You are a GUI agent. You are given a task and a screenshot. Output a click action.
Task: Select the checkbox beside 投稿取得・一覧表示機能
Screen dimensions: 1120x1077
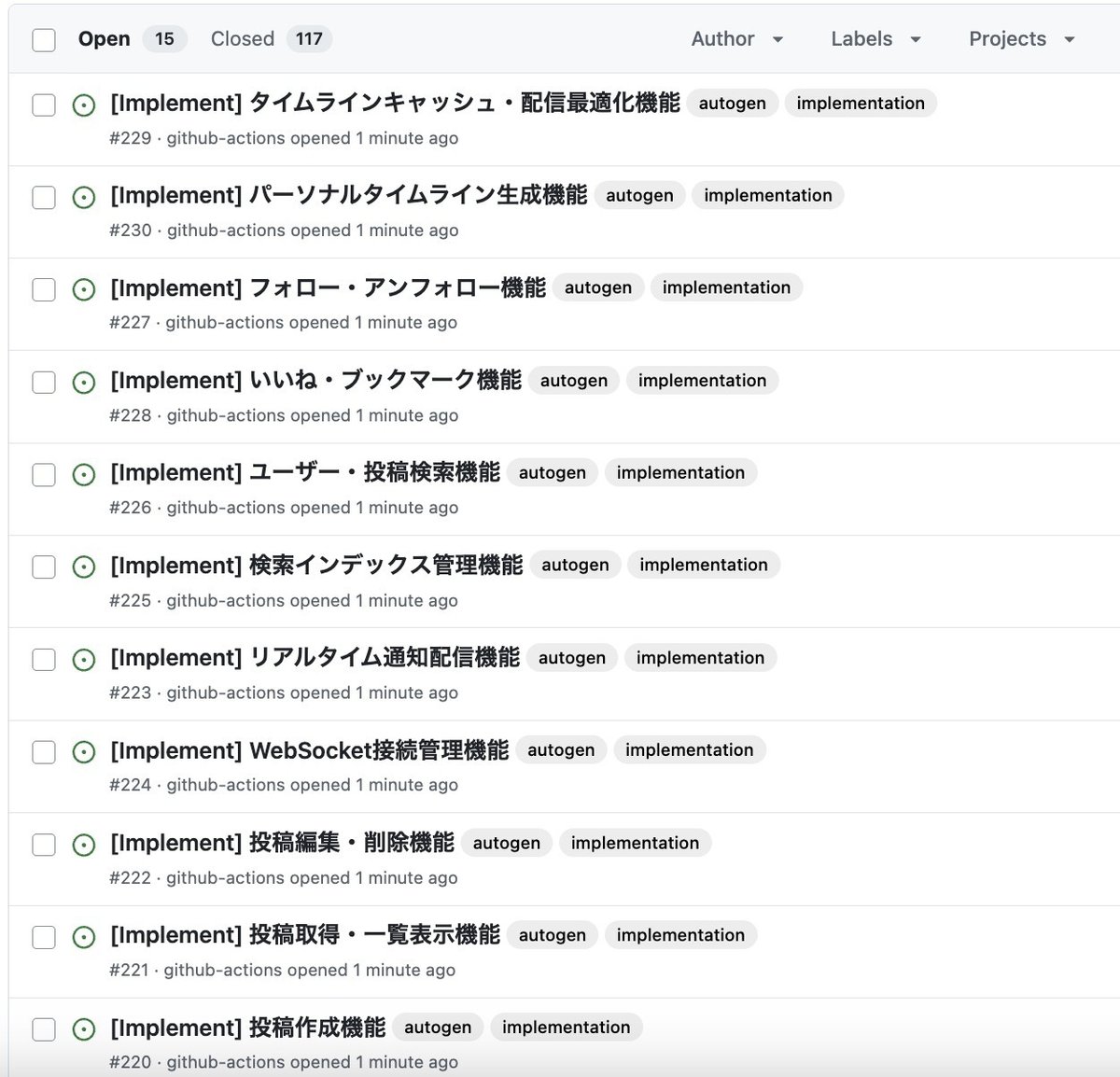44,935
